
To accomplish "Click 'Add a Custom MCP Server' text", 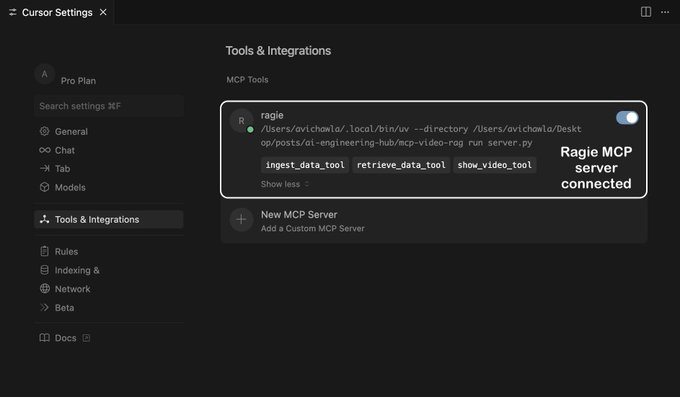I will [x=313, y=229].
